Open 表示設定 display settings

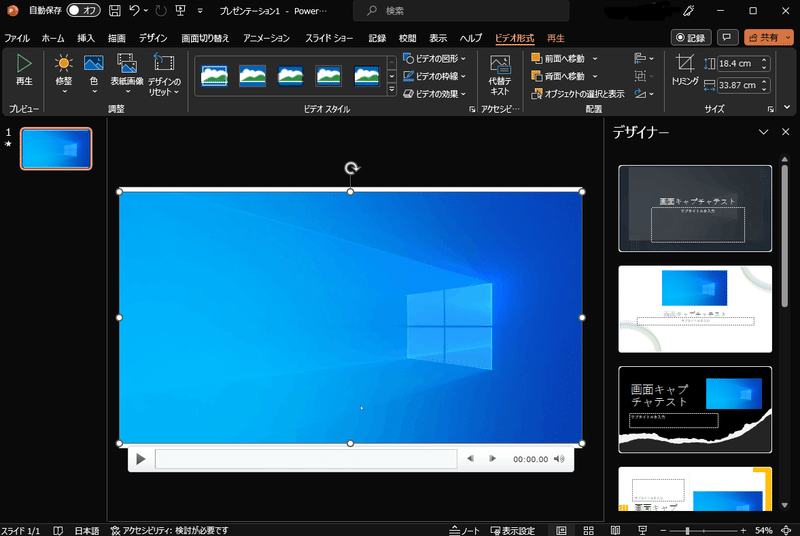513,530
